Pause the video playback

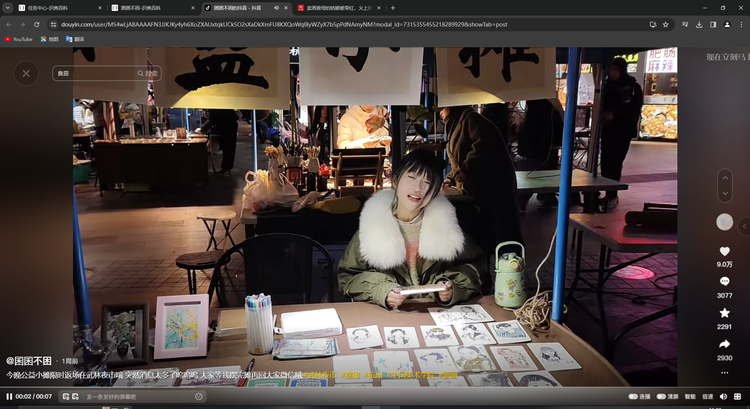(x=10, y=397)
